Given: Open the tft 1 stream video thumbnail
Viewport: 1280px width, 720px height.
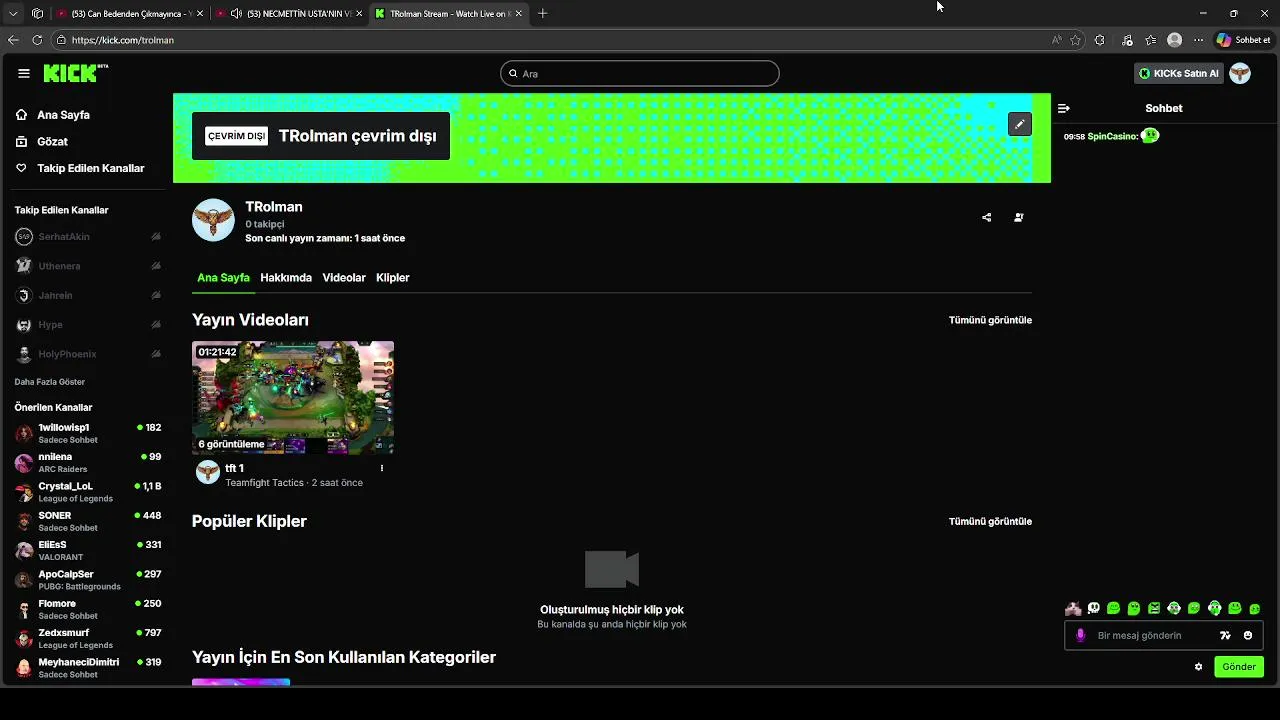Looking at the screenshot, I should pyautogui.click(x=293, y=398).
